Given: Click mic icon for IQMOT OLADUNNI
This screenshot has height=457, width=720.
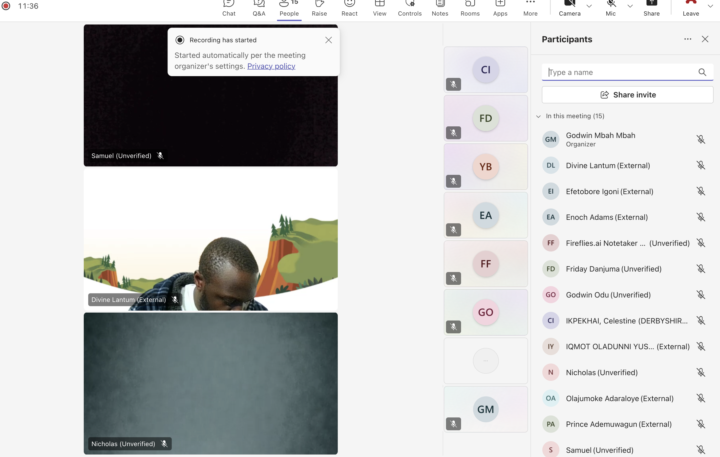Looking at the screenshot, I should tap(701, 346).
